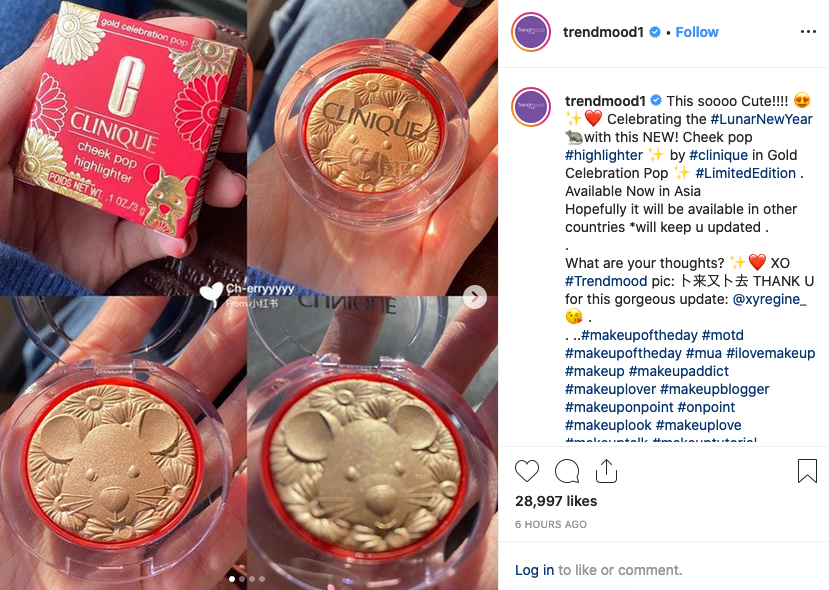
Task: Open the #clinique hashtag link
Action: click(719, 155)
